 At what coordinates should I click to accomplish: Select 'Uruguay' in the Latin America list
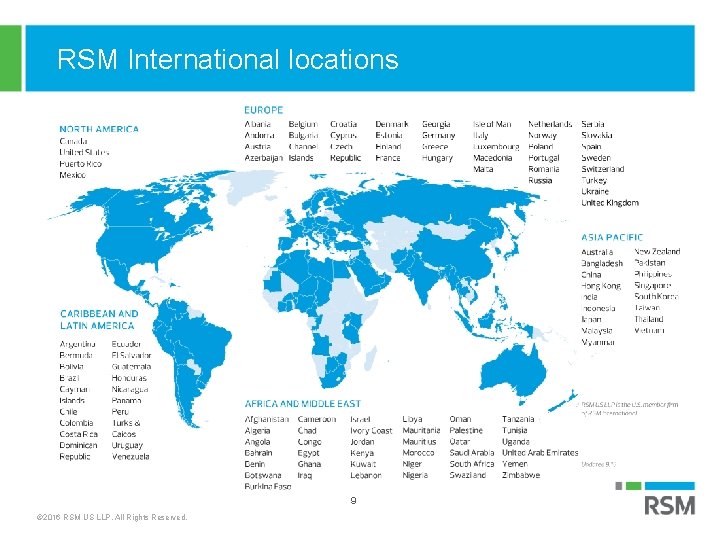[x=127, y=446]
